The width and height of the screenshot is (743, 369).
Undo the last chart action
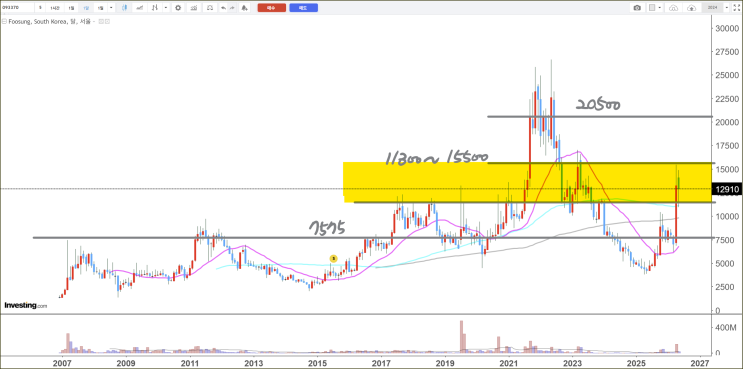(223, 8)
